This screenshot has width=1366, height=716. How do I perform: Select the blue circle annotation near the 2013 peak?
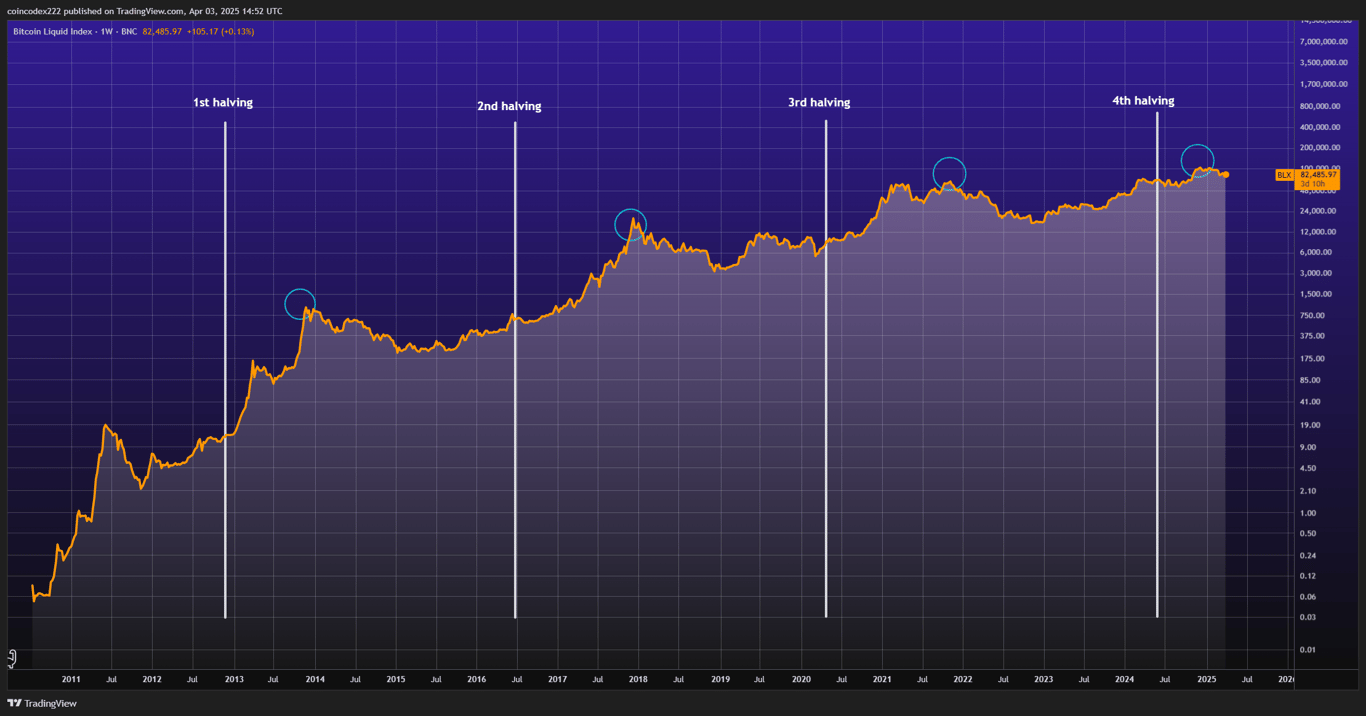[299, 302]
